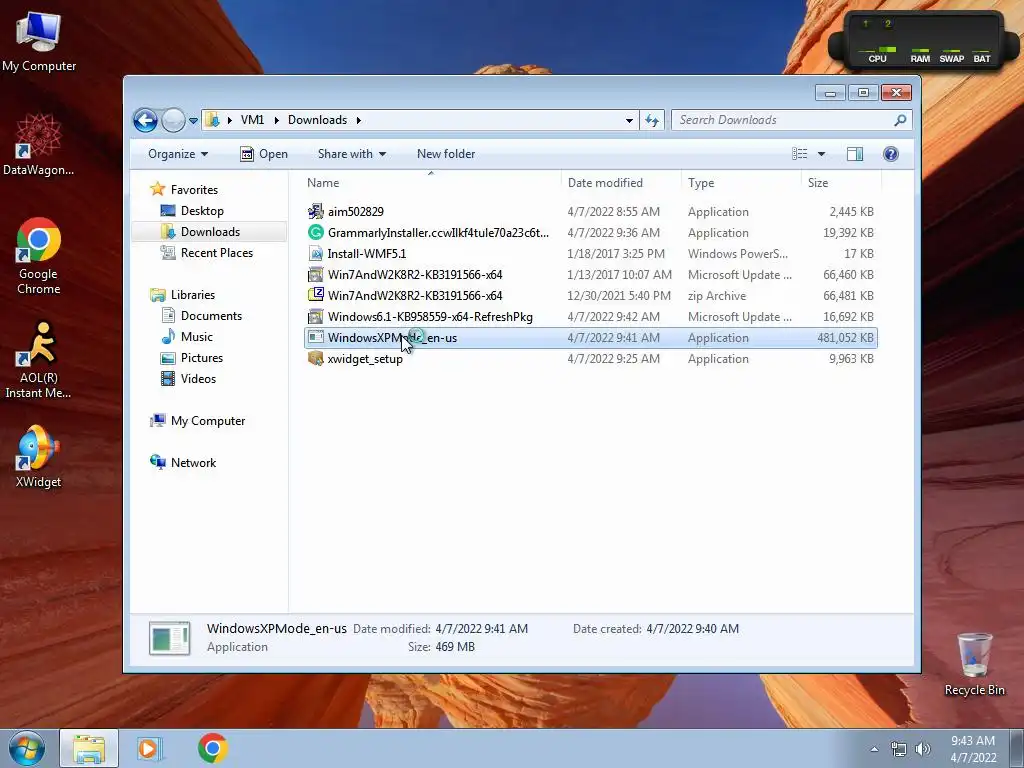Select the Win7AndW2K8R2 zip Archive icon
This screenshot has height=768, width=1024.
(315, 295)
